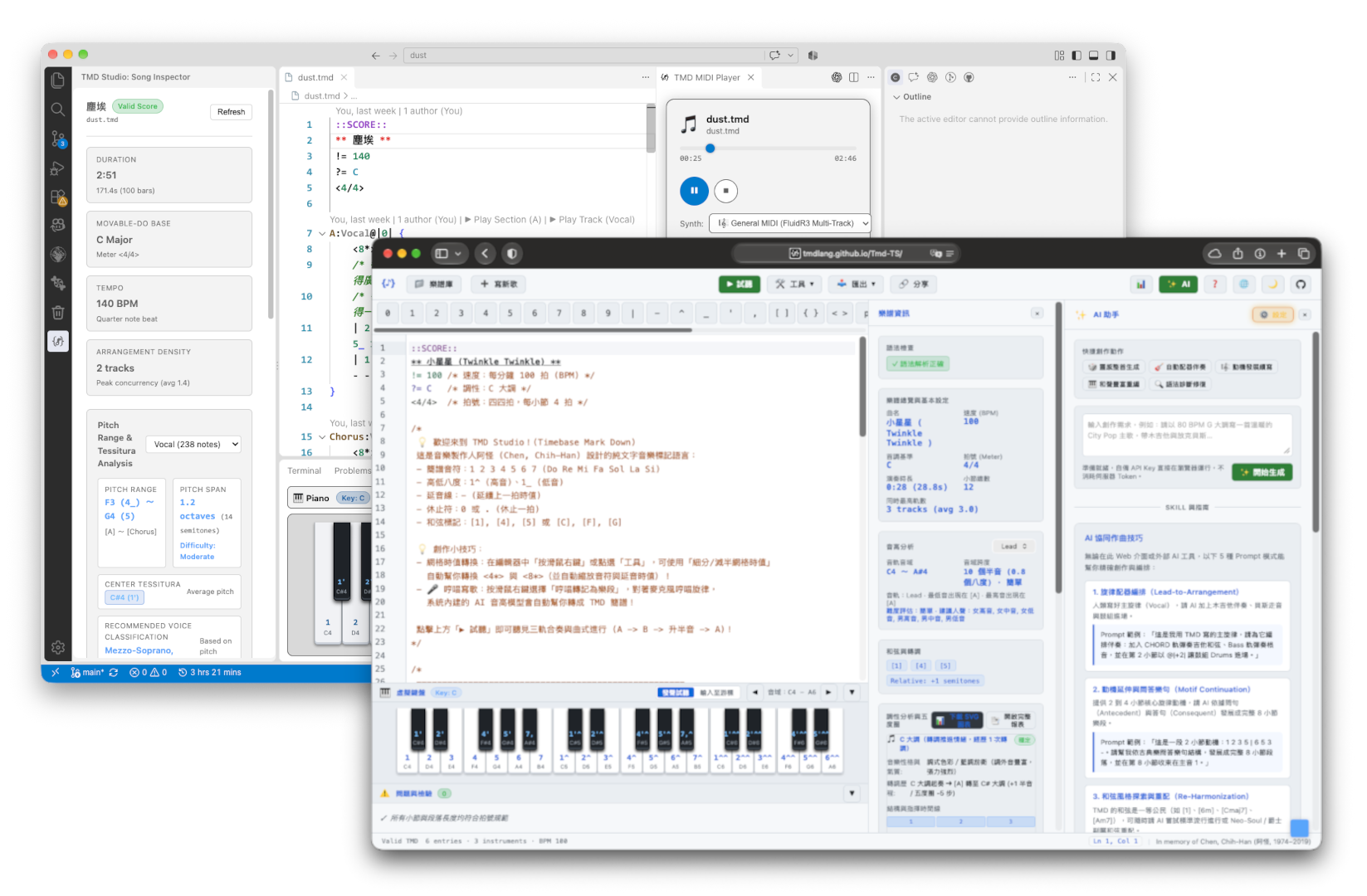
Task: Open Search icon in VS Code activity bar
Action: tap(57, 110)
